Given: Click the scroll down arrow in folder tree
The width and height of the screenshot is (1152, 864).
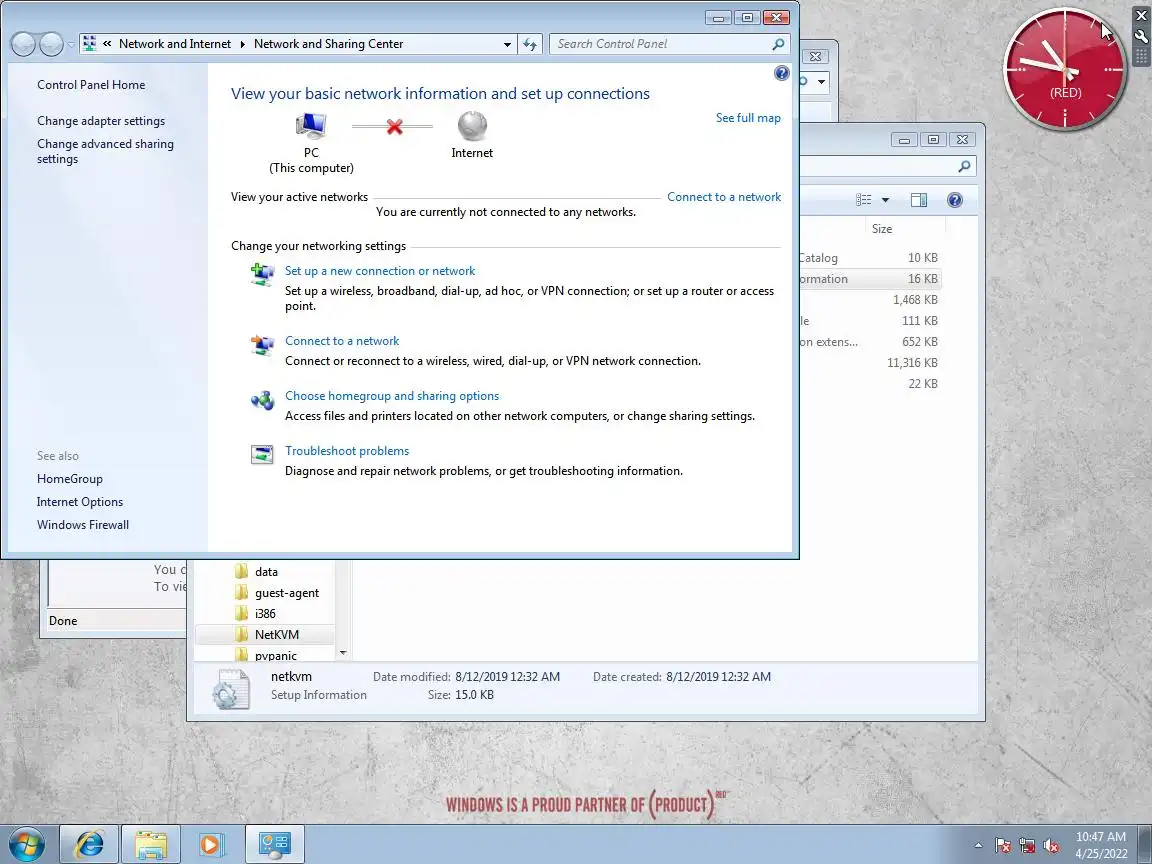Looking at the screenshot, I should click(342, 652).
